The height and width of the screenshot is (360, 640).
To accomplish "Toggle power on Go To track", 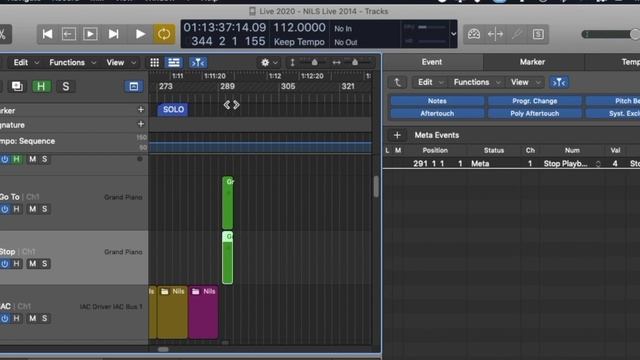I will (x=4, y=209).
